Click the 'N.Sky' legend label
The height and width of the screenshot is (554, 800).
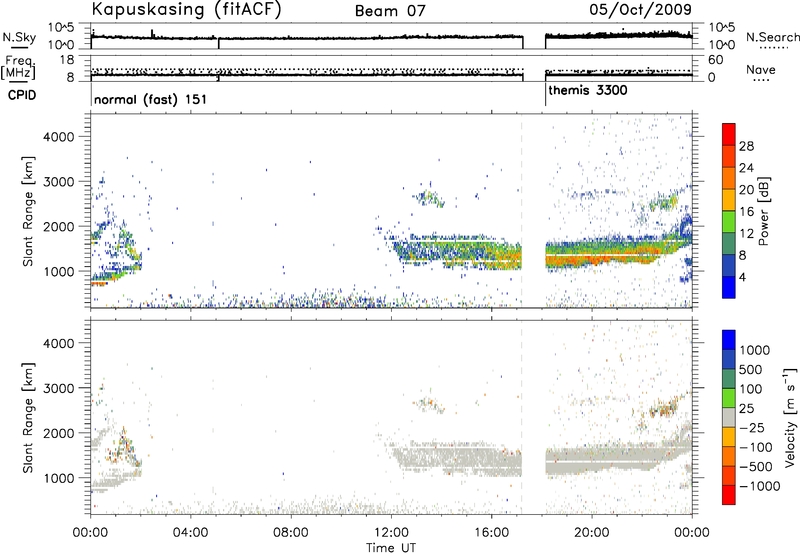point(19,37)
